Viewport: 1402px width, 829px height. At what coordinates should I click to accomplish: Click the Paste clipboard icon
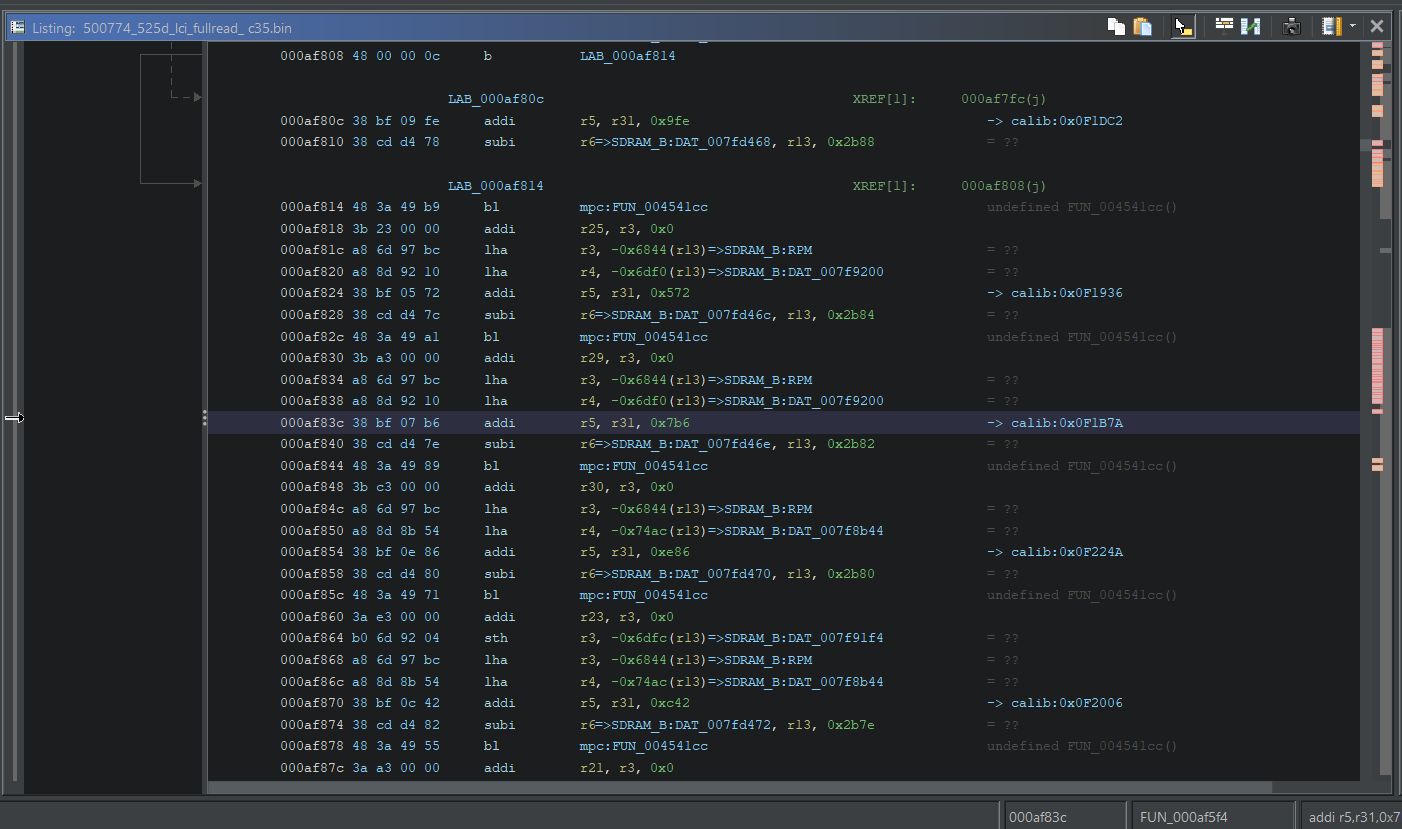tap(1142, 27)
